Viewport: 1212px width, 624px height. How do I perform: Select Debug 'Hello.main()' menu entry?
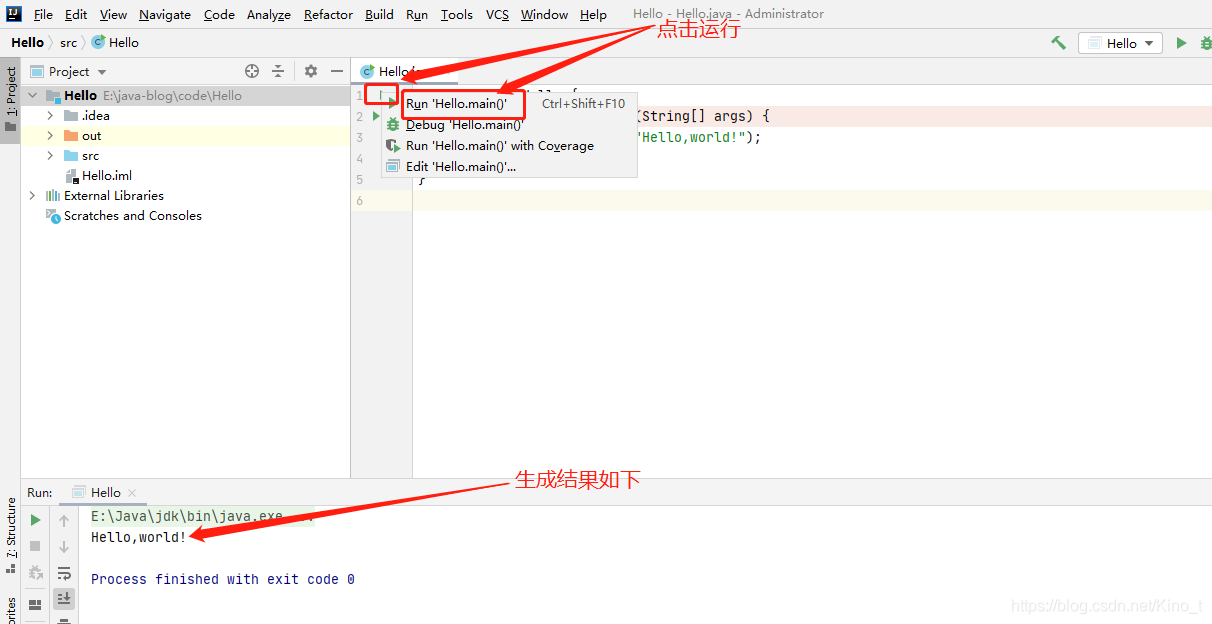pos(508,125)
